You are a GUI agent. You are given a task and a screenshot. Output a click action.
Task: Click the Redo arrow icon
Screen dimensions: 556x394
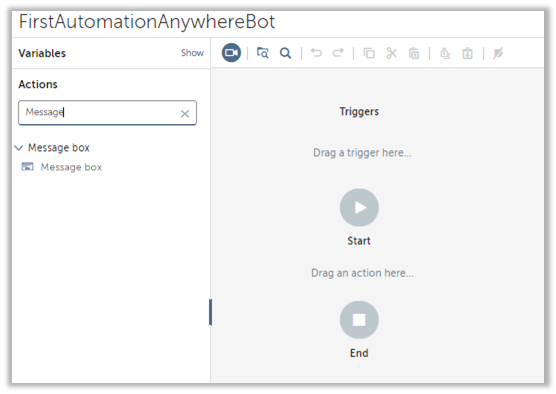338,53
